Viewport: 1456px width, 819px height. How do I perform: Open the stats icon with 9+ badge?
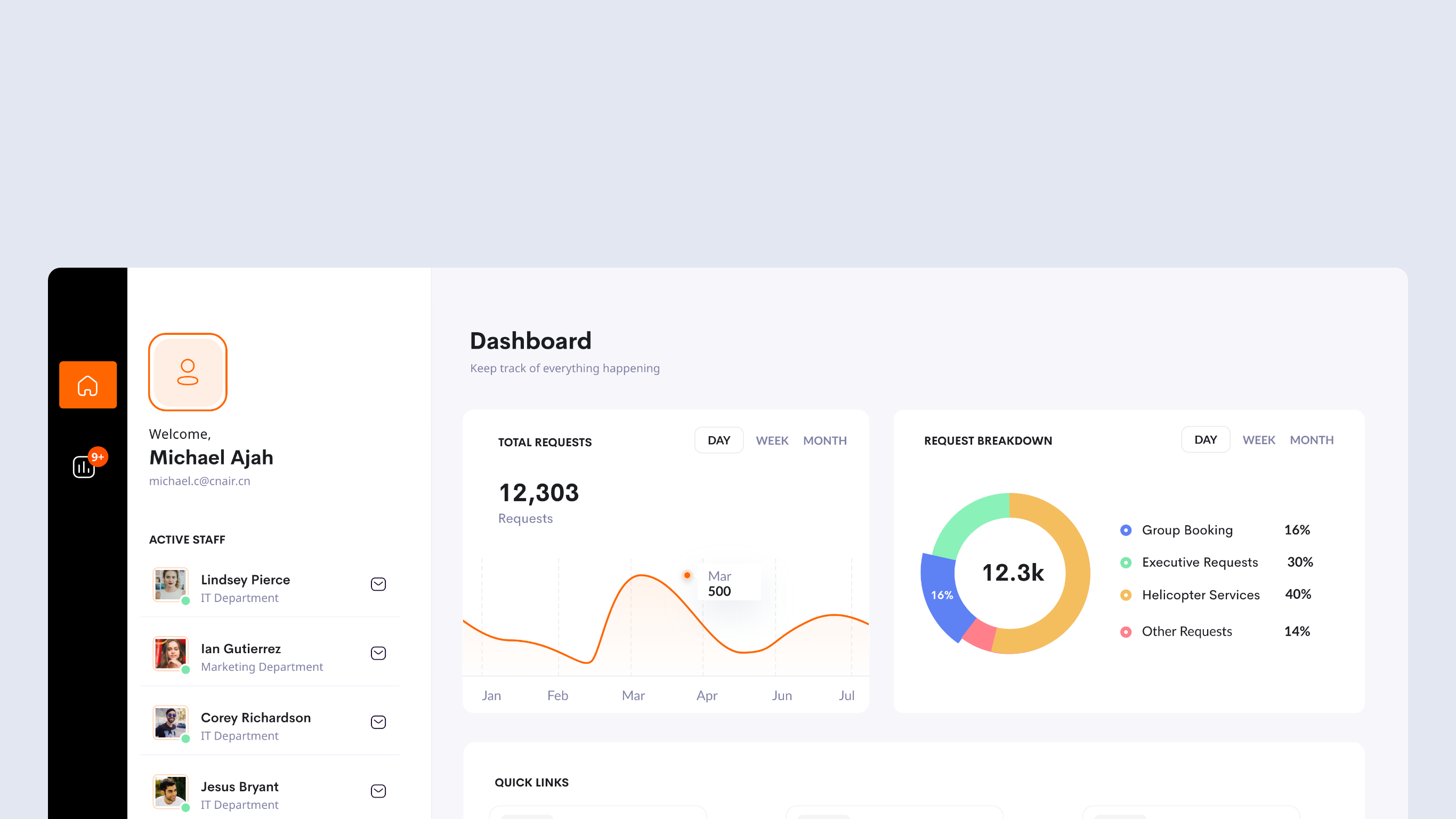[84, 467]
